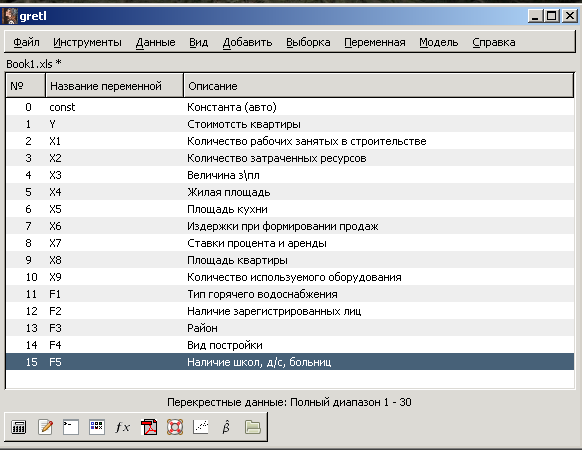Select variable Y Стоимотсть квартиры
This screenshot has height=450, width=582.
click(290, 124)
